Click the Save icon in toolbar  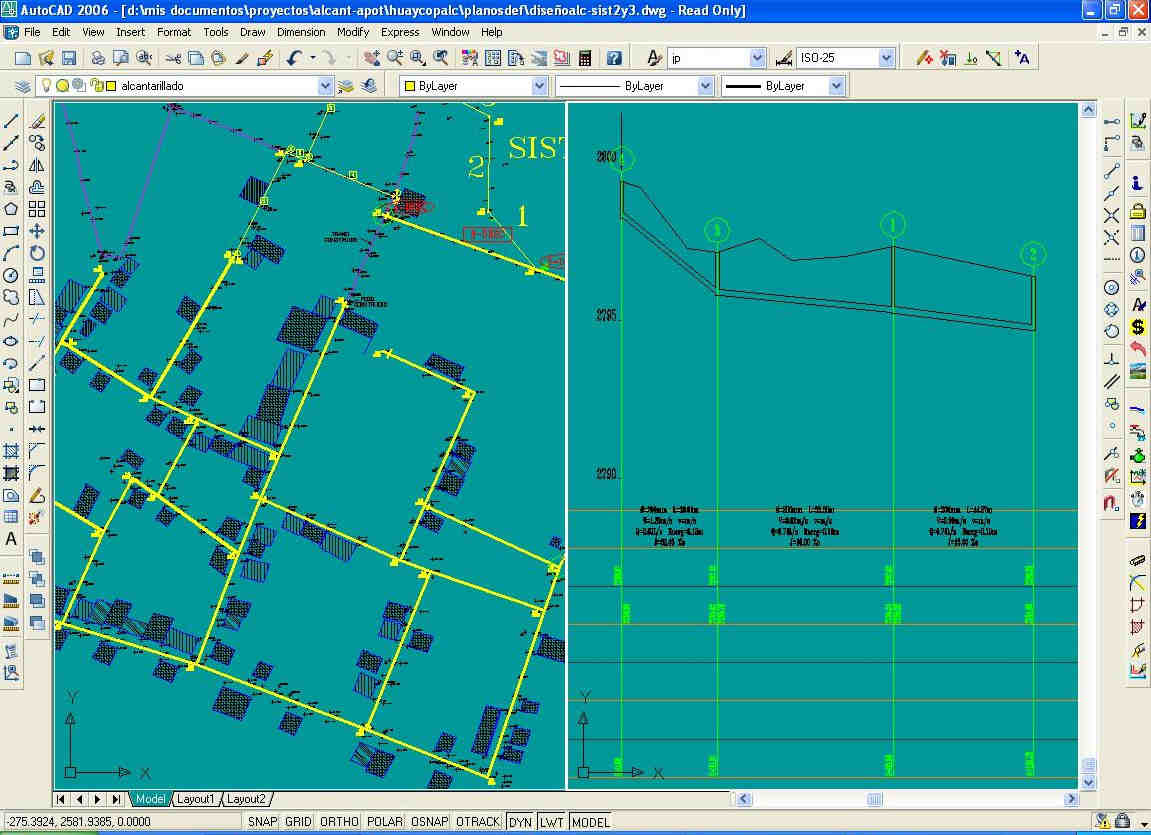click(x=69, y=58)
